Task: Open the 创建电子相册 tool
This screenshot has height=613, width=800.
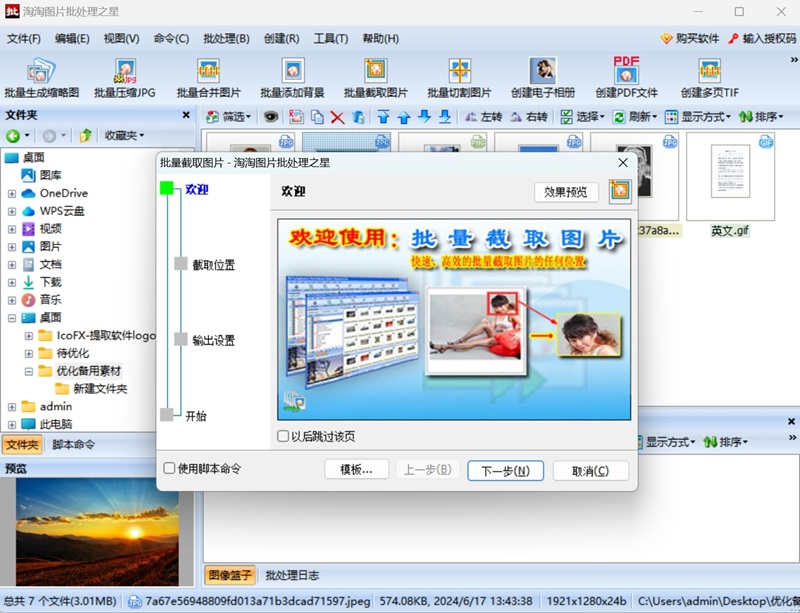Action: (x=543, y=78)
